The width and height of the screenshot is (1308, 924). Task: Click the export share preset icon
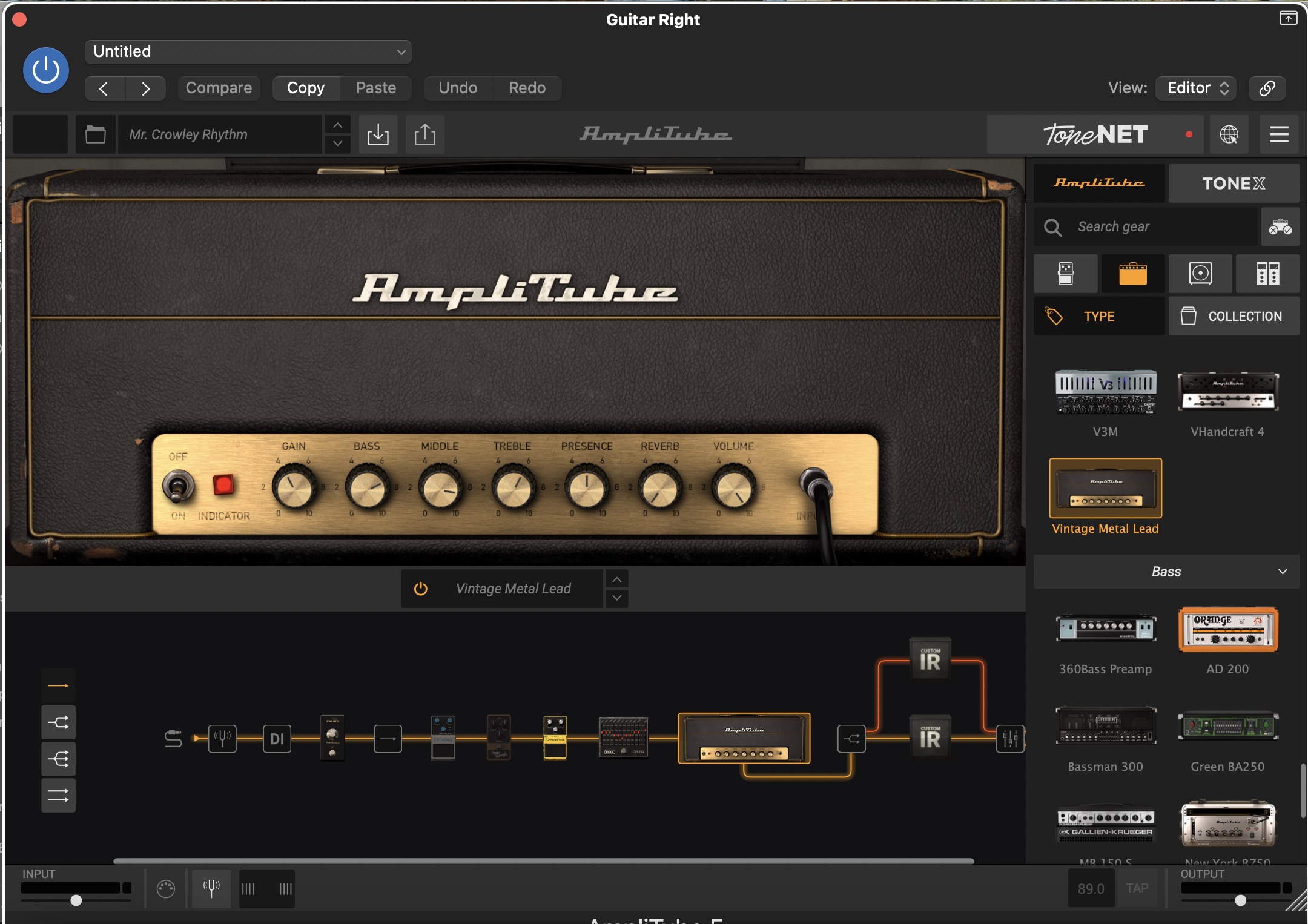click(425, 134)
